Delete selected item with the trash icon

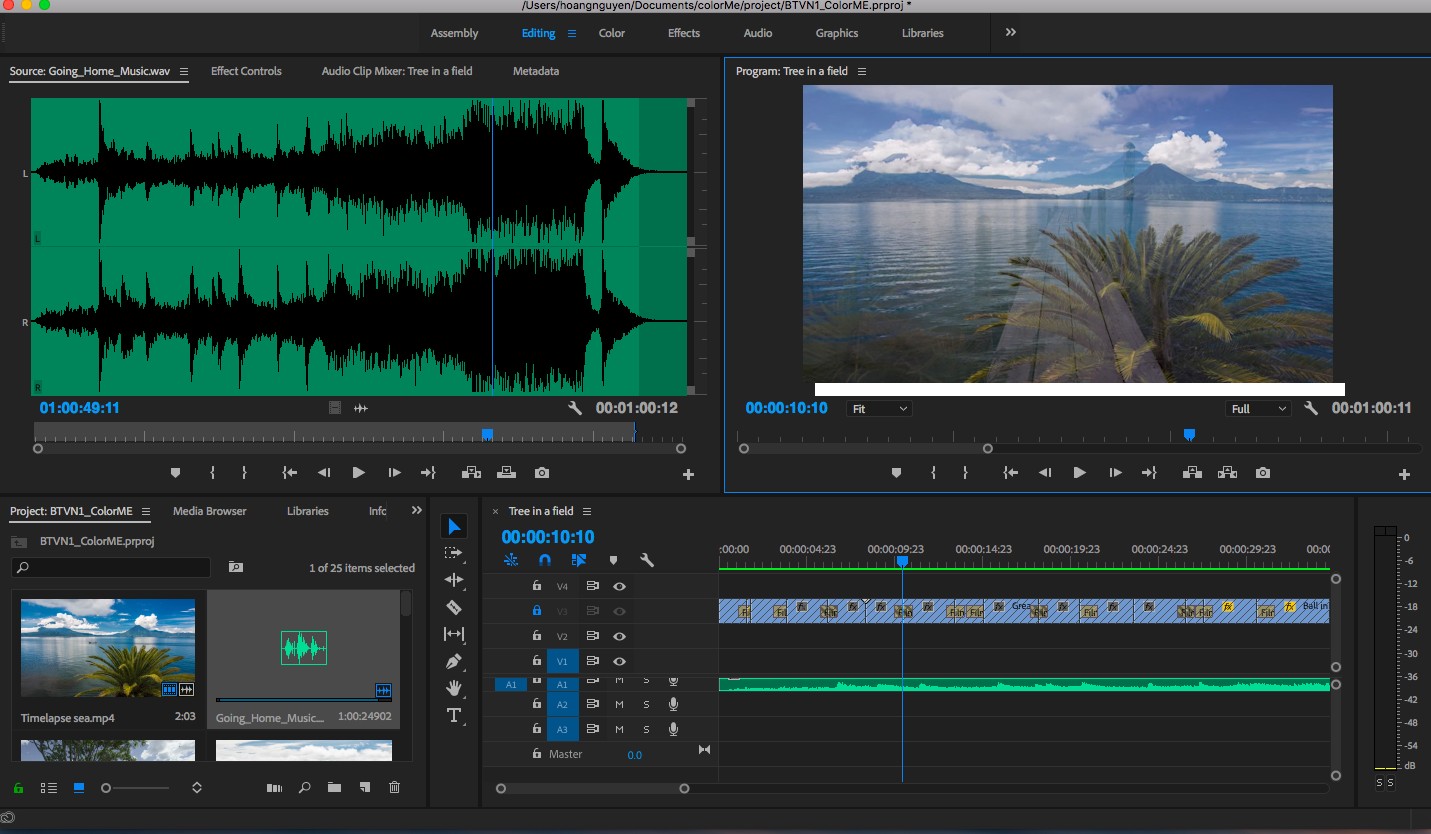pos(394,788)
